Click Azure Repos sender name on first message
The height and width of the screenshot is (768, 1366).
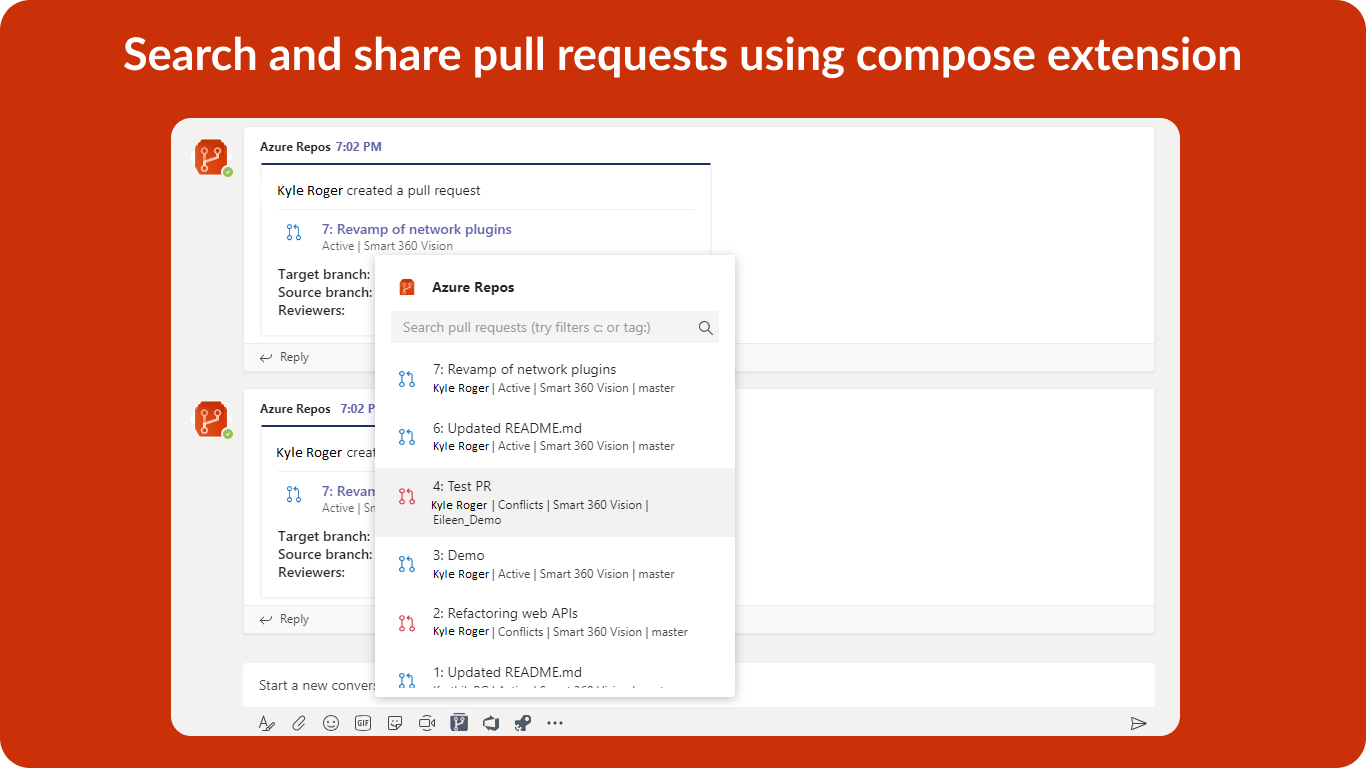[295, 147]
